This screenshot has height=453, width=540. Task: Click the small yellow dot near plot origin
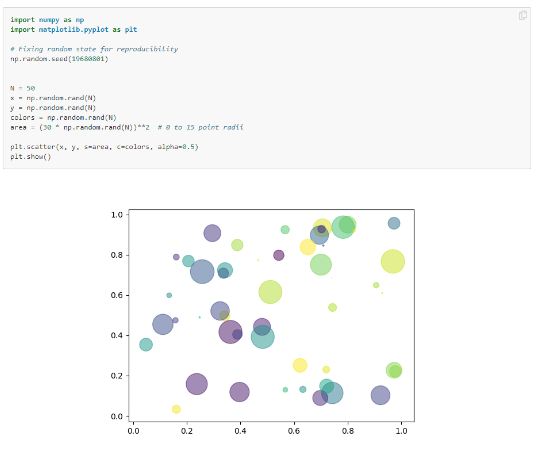pyautogui.click(x=176, y=409)
